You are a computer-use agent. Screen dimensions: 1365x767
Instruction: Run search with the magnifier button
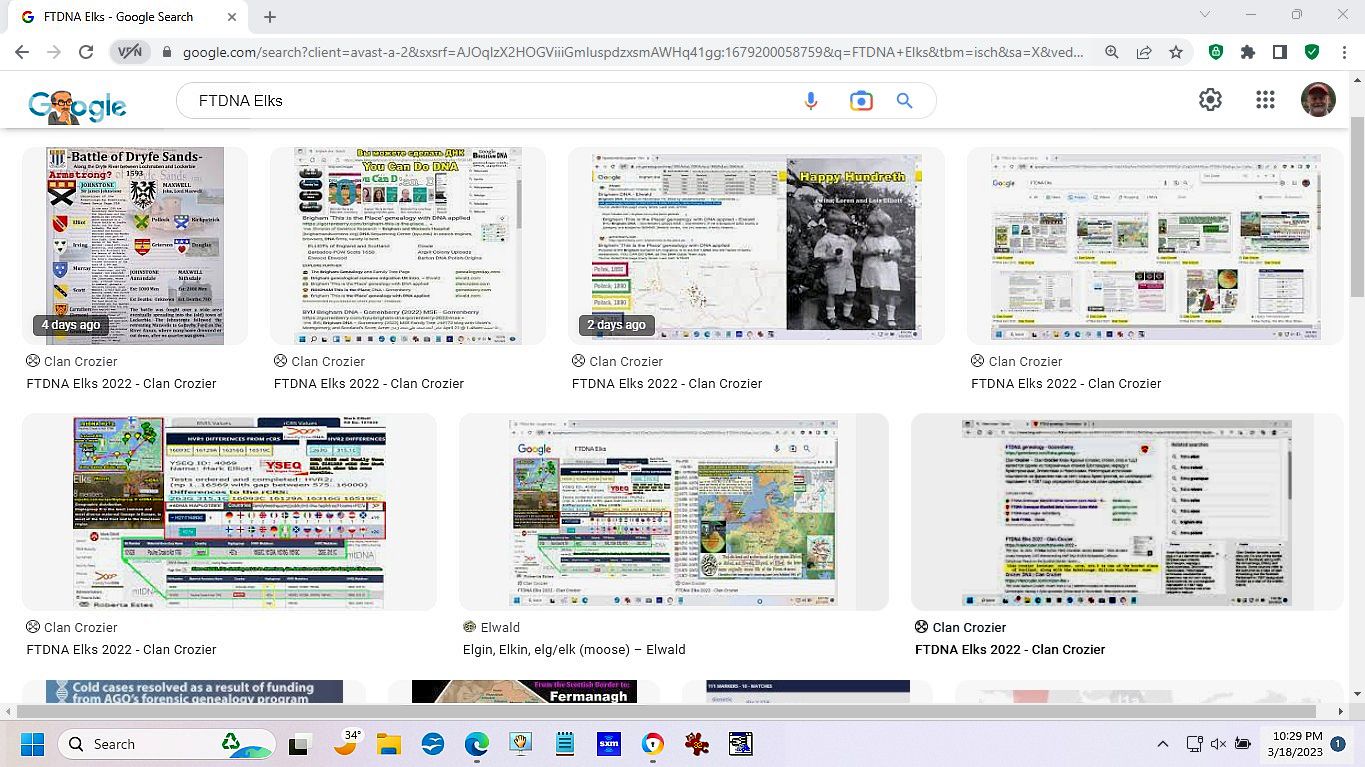(x=905, y=101)
